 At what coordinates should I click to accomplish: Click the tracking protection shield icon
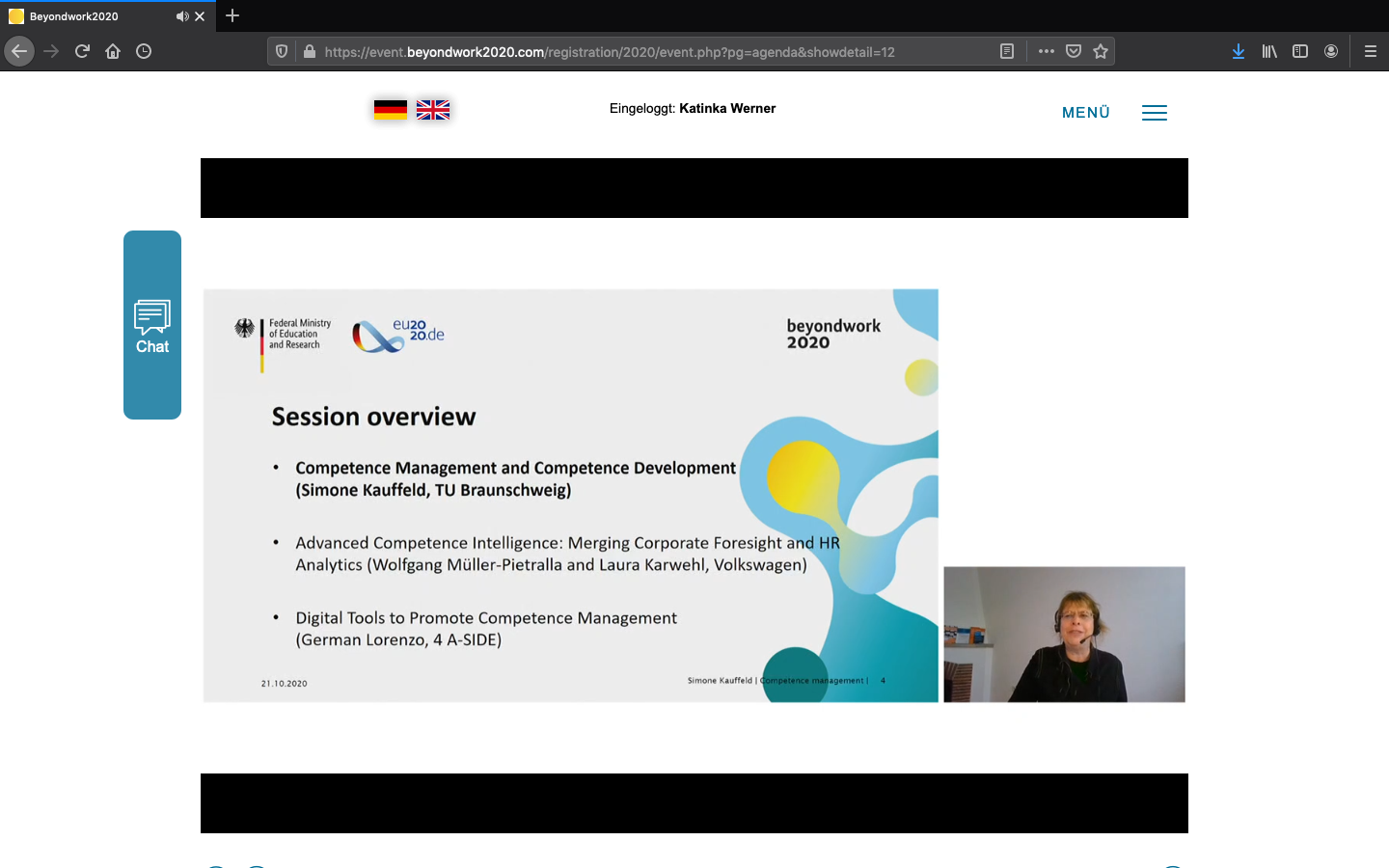point(282,51)
